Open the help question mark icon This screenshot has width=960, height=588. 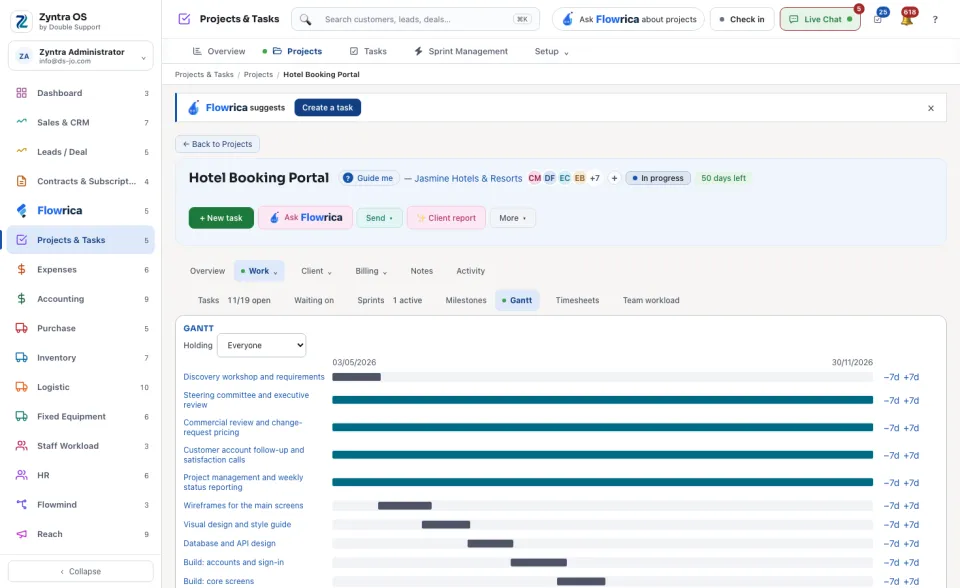(x=935, y=20)
